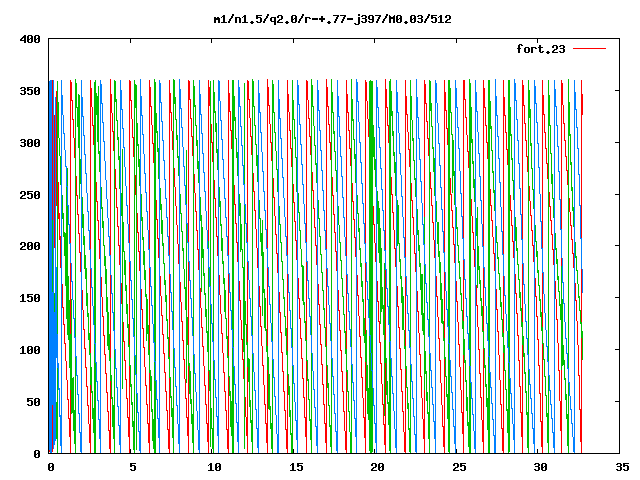
Task: Select y-axis label 100
Action: coord(30,350)
